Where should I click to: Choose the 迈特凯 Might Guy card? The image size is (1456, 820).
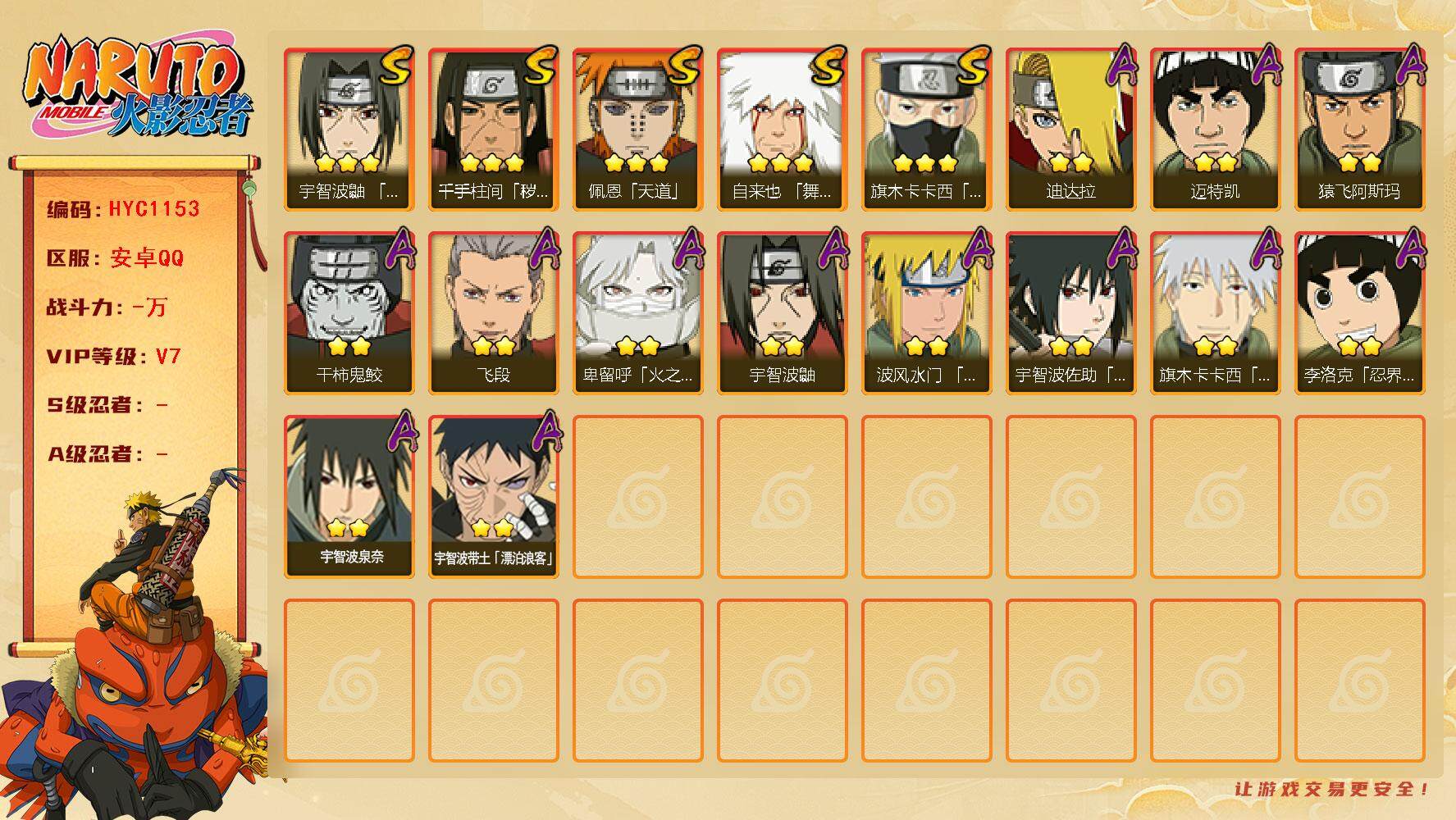1215,129
